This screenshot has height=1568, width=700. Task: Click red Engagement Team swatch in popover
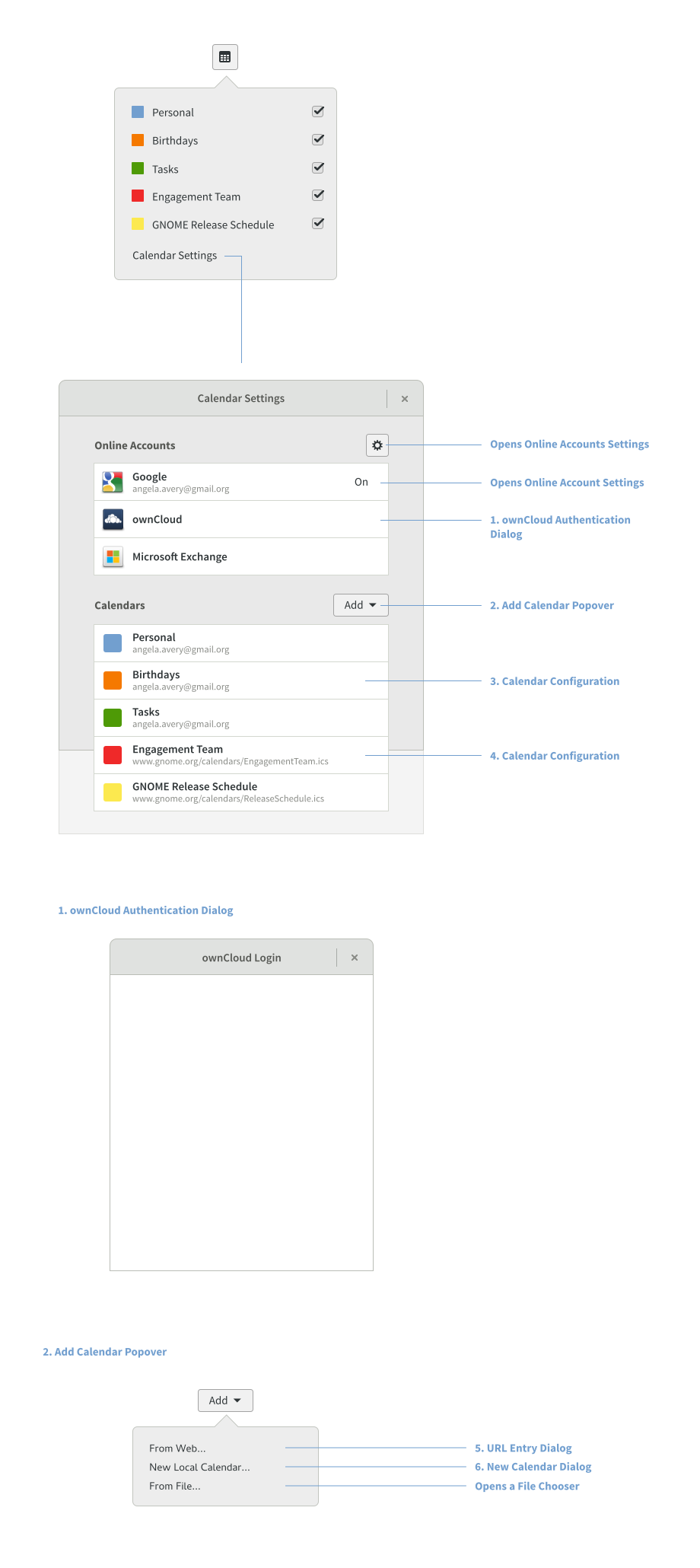(x=138, y=196)
